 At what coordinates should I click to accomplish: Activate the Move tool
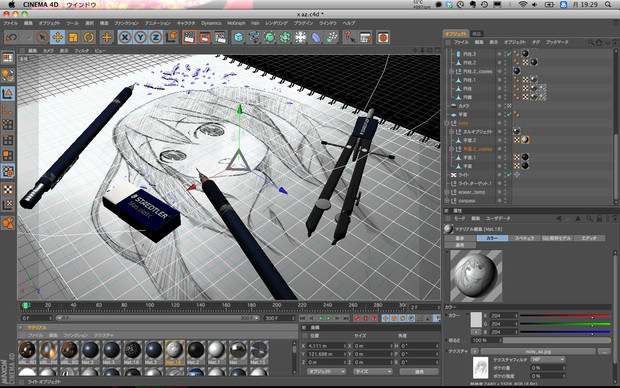click(57, 38)
